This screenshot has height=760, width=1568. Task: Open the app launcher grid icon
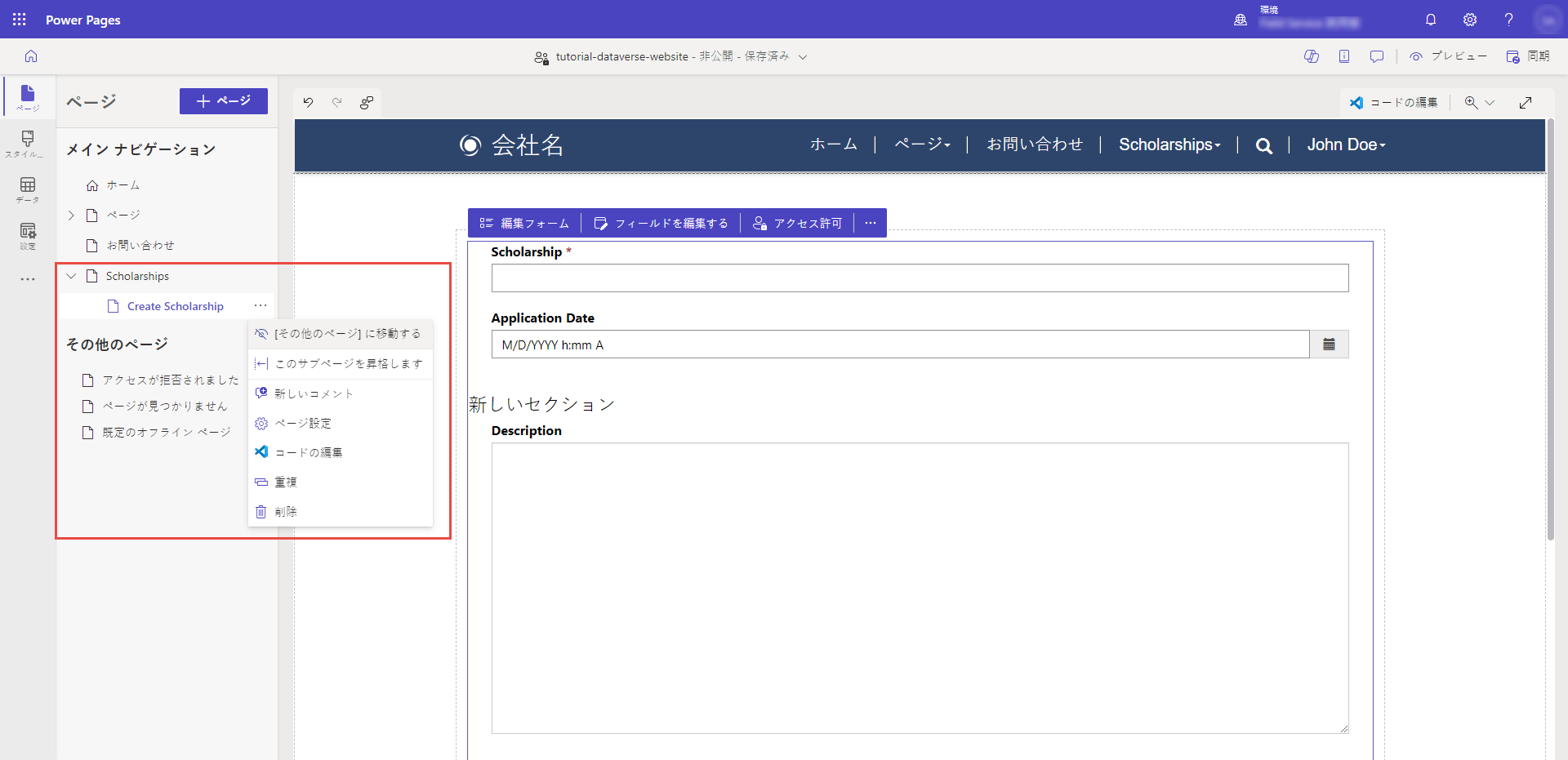19,20
